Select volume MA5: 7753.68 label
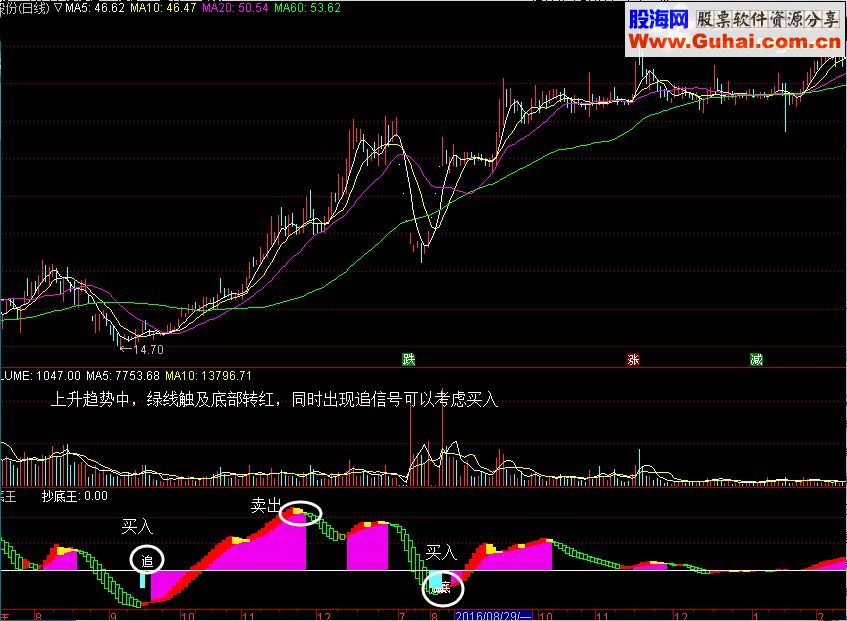Image resolution: width=847 pixels, height=621 pixels. coord(123,375)
